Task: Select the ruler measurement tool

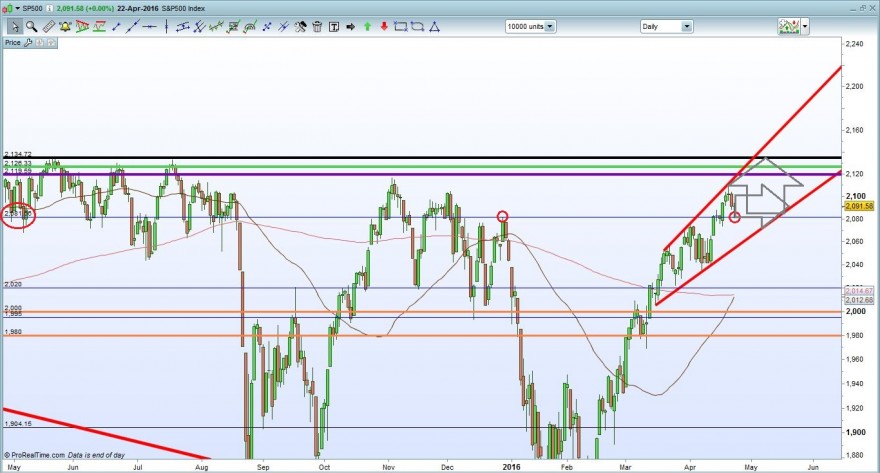Action: [49, 26]
